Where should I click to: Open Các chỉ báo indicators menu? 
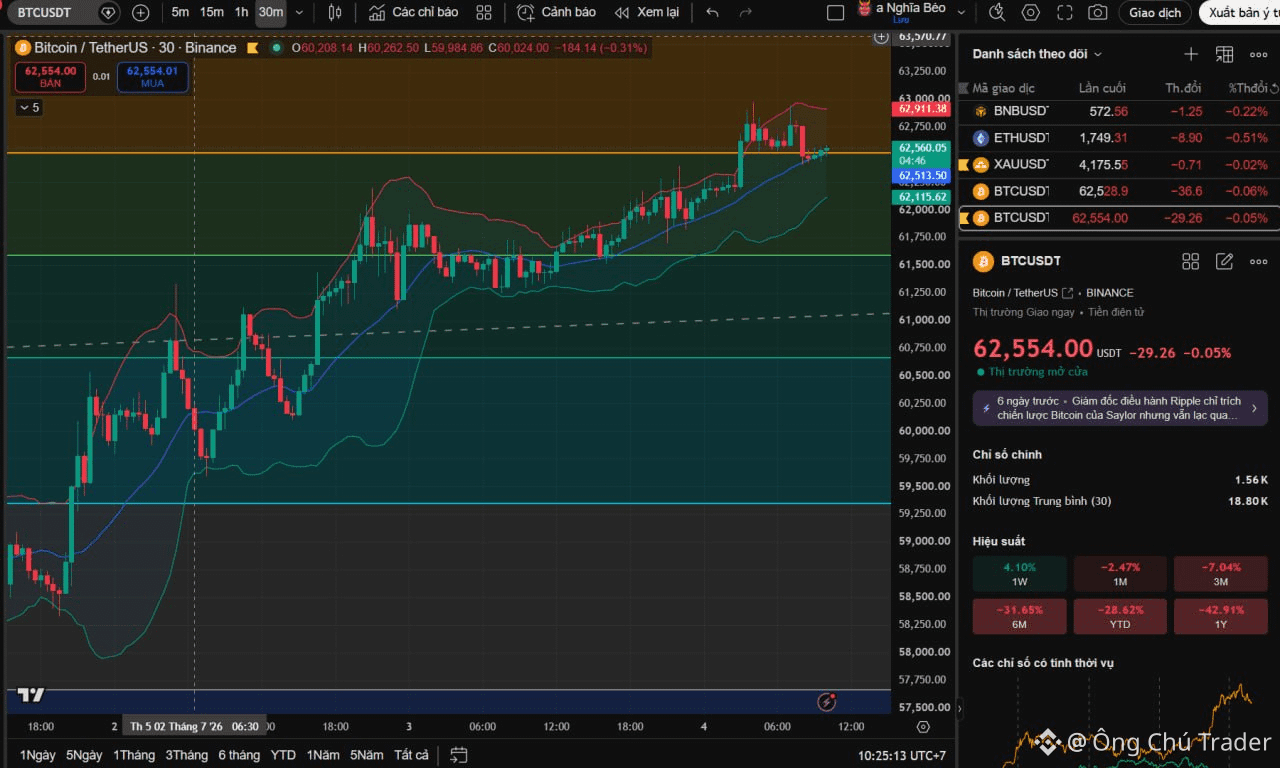coord(413,12)
